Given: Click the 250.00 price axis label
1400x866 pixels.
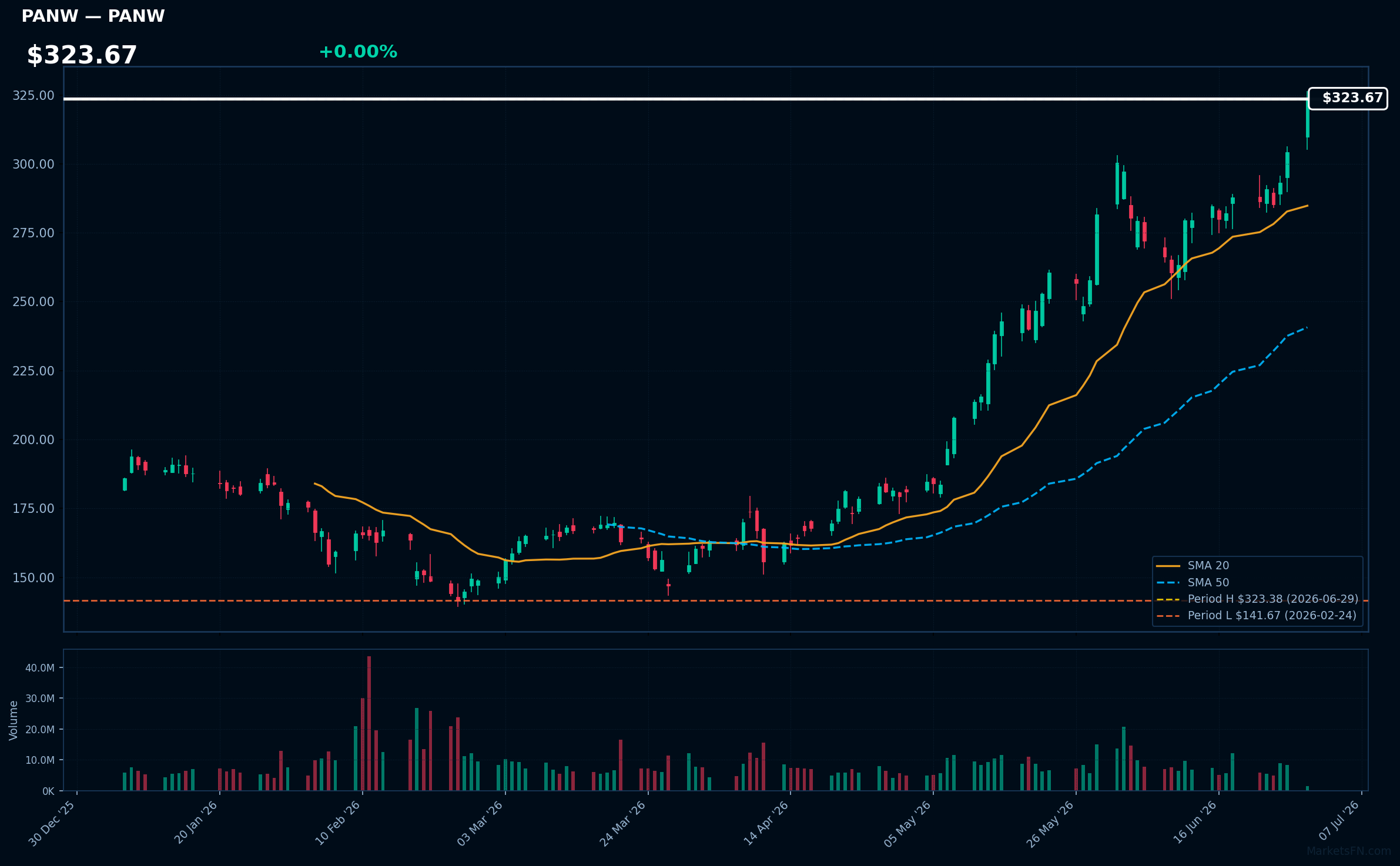Looking at the screenshot, I should tap(34, 302).
